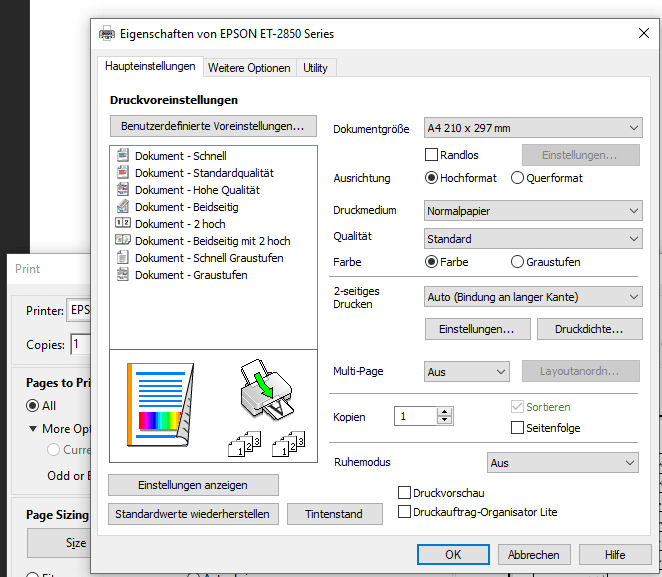Select preset text Dokument - Graustufen

click(x=191, y=275)
